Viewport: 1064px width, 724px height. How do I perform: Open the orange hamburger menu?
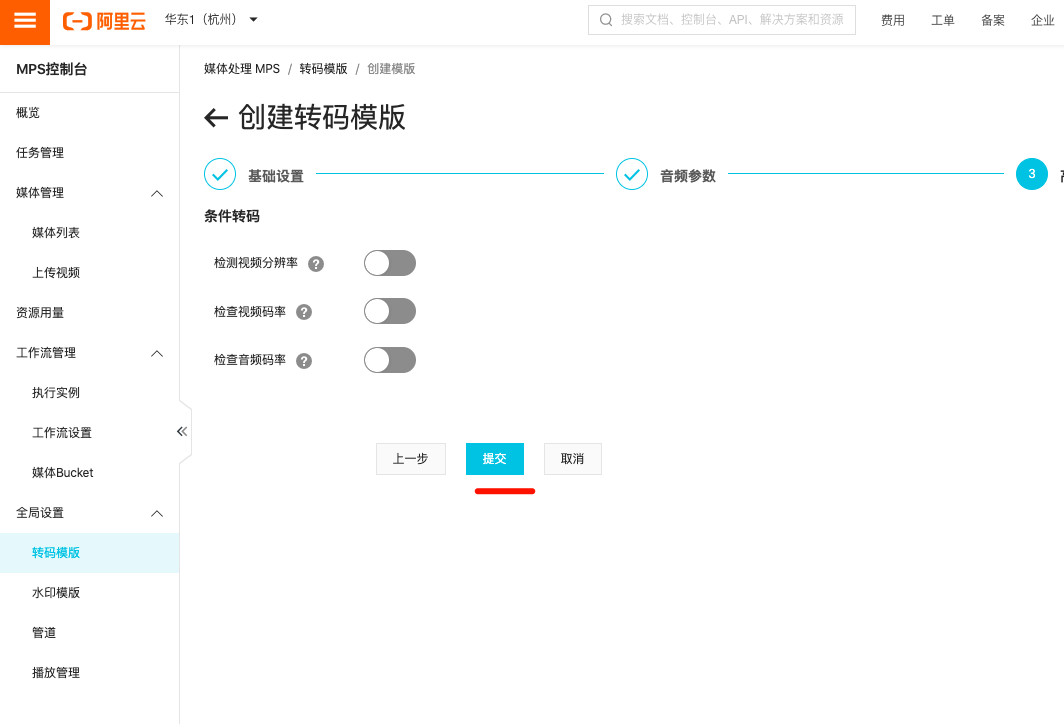pos(25,21)
